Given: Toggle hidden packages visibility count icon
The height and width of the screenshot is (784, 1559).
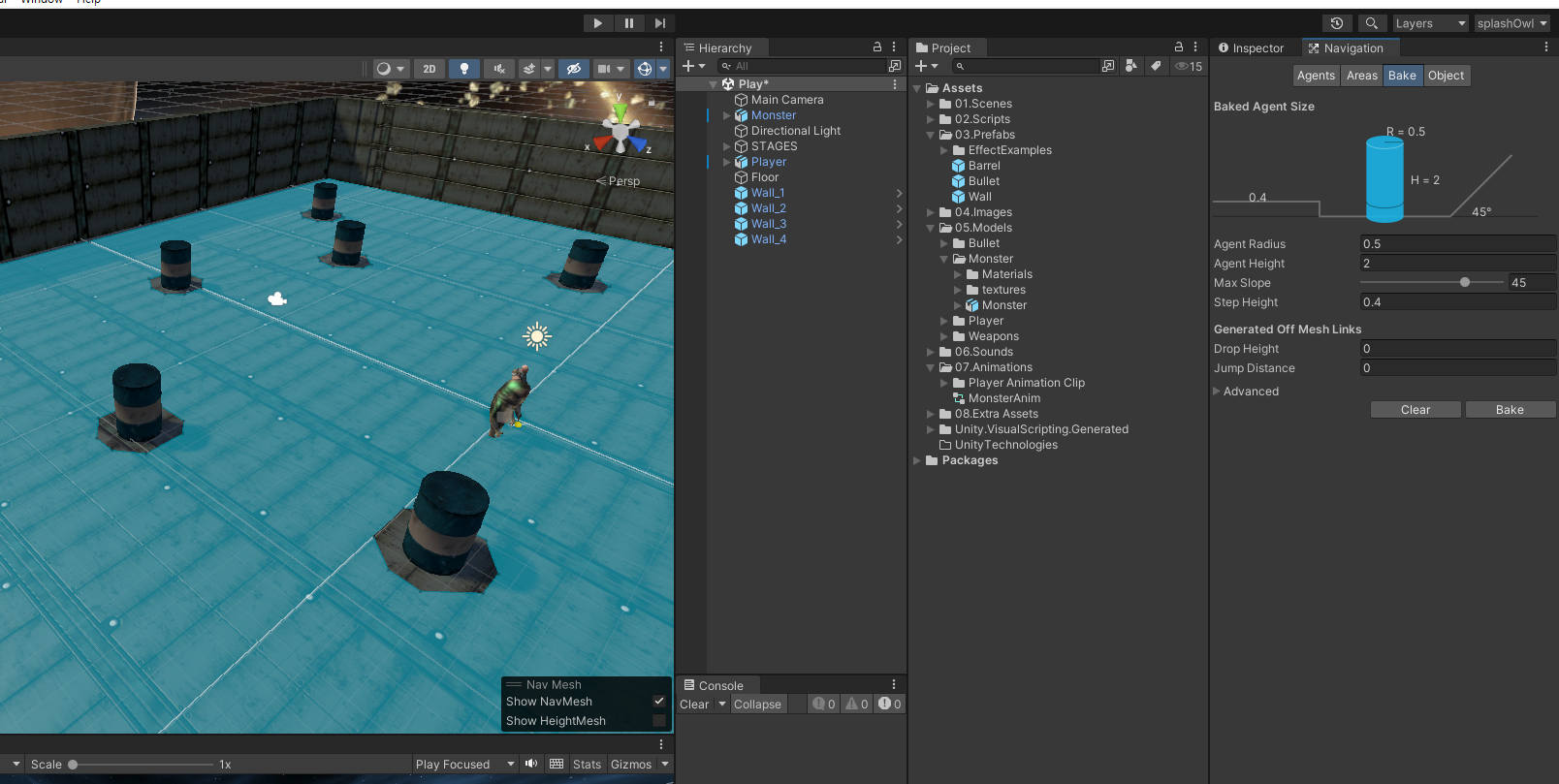Looking at the screenshot, I should (1189, 66).
